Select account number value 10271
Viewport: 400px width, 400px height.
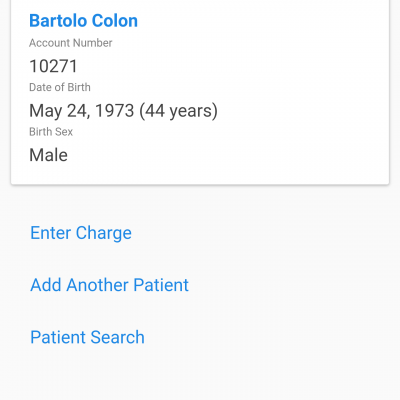pos(53,66)
